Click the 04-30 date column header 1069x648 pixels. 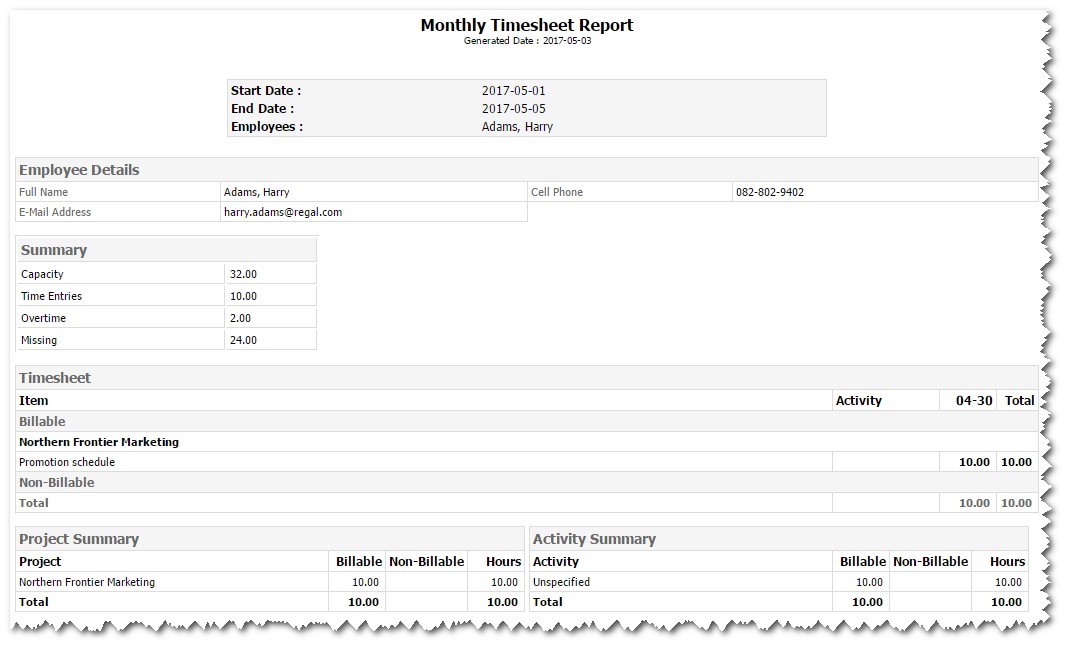tap(974, 401)
